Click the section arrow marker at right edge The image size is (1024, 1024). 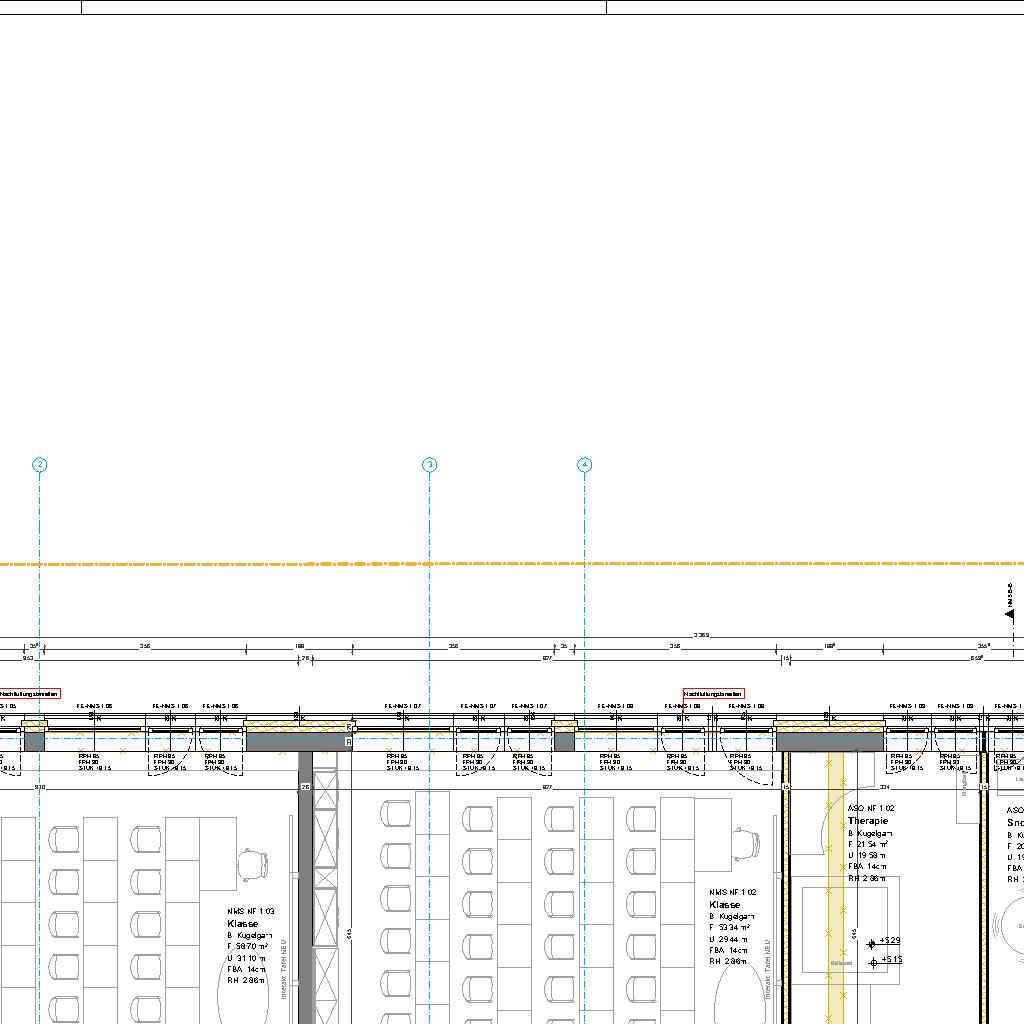pos(1009,612)
